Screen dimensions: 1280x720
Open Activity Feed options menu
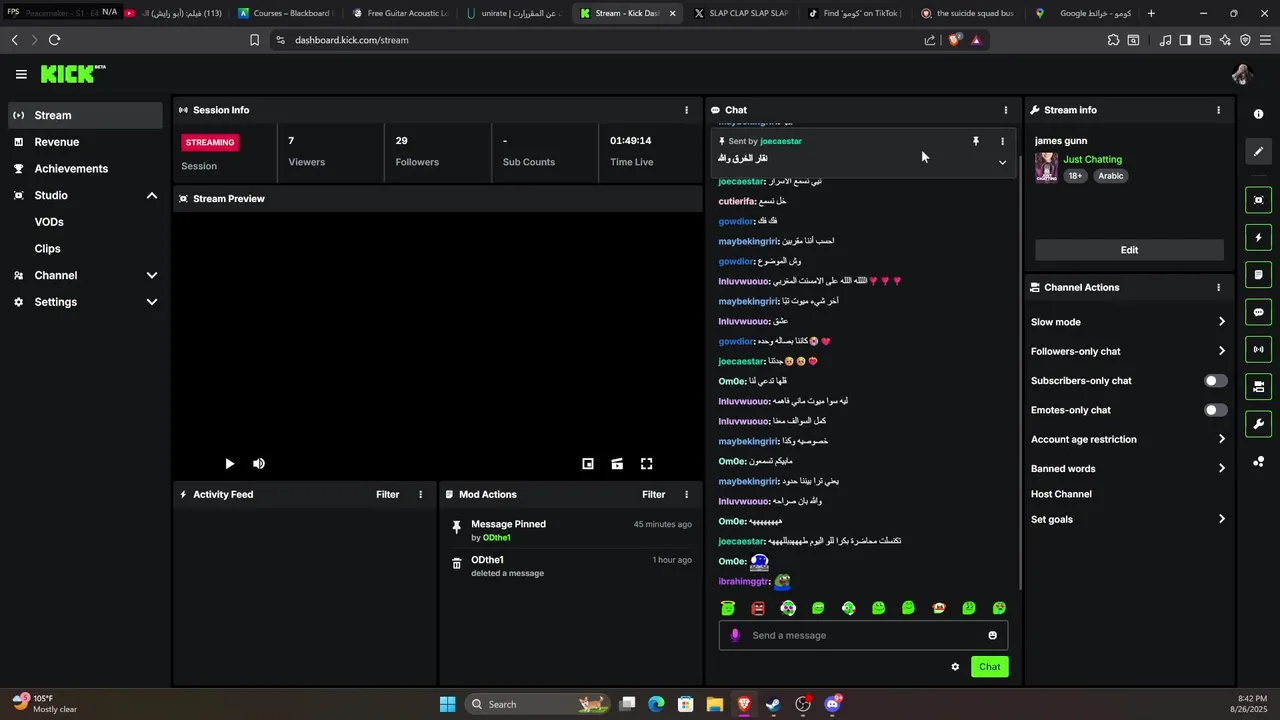(420, 494)
